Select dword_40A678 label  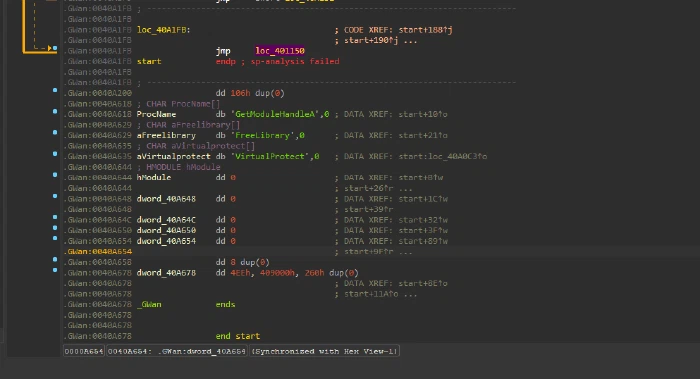[x=166, y=273]
